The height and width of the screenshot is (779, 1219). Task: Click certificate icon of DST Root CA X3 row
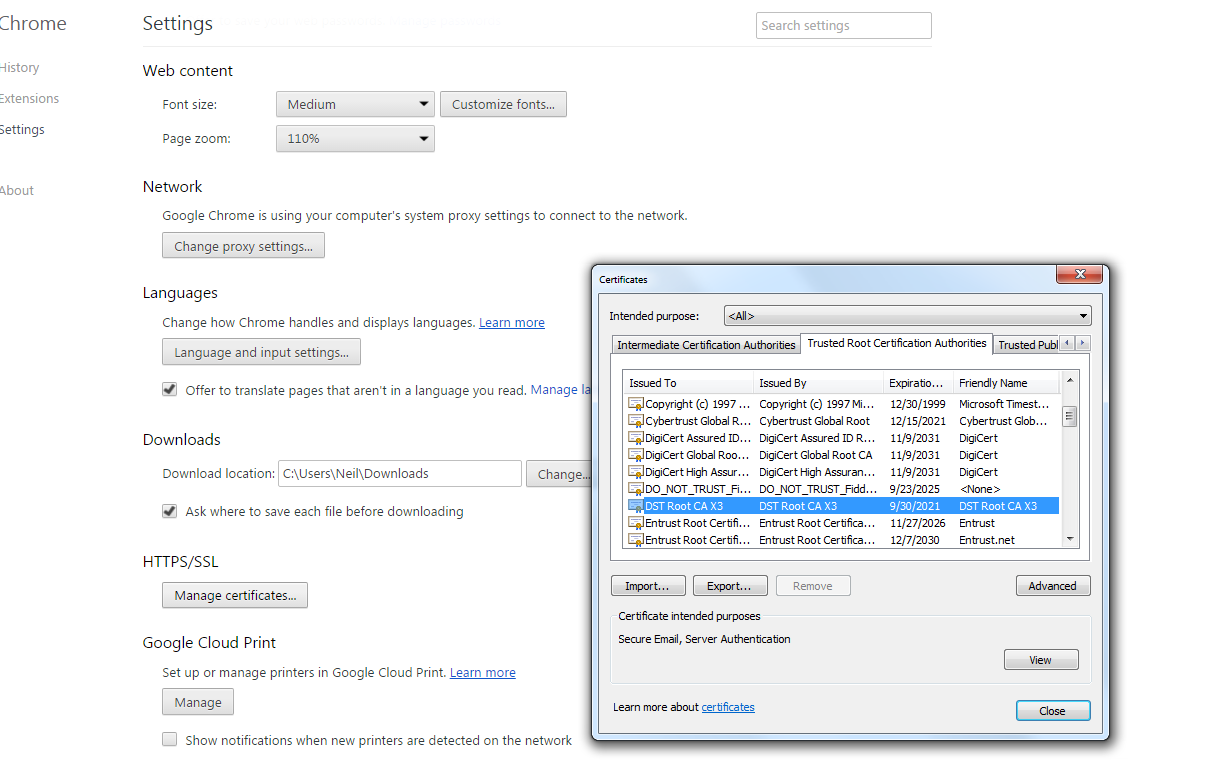click(x=635, y=506)
